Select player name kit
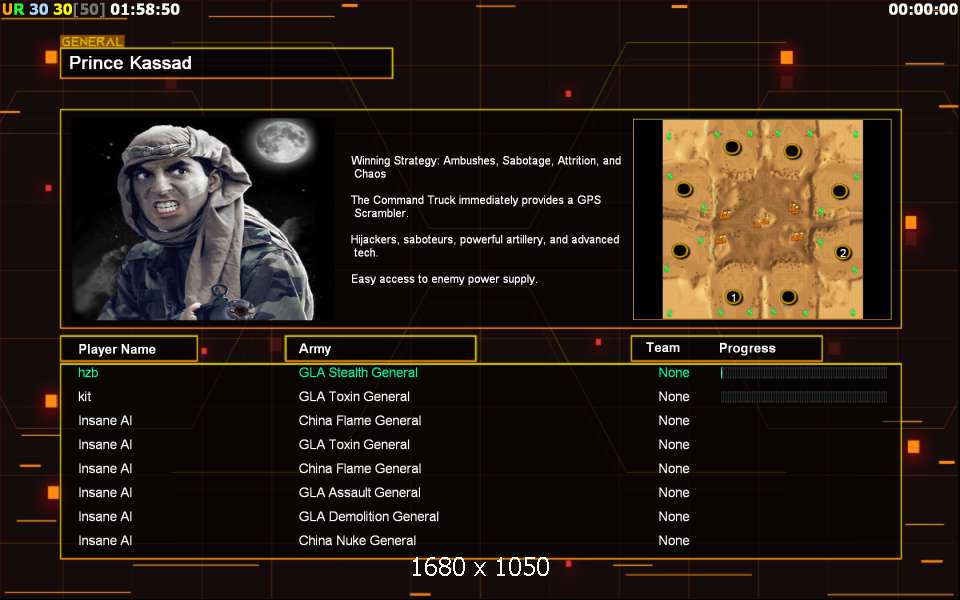Screen dimensions: 960x600 [84, 396]
